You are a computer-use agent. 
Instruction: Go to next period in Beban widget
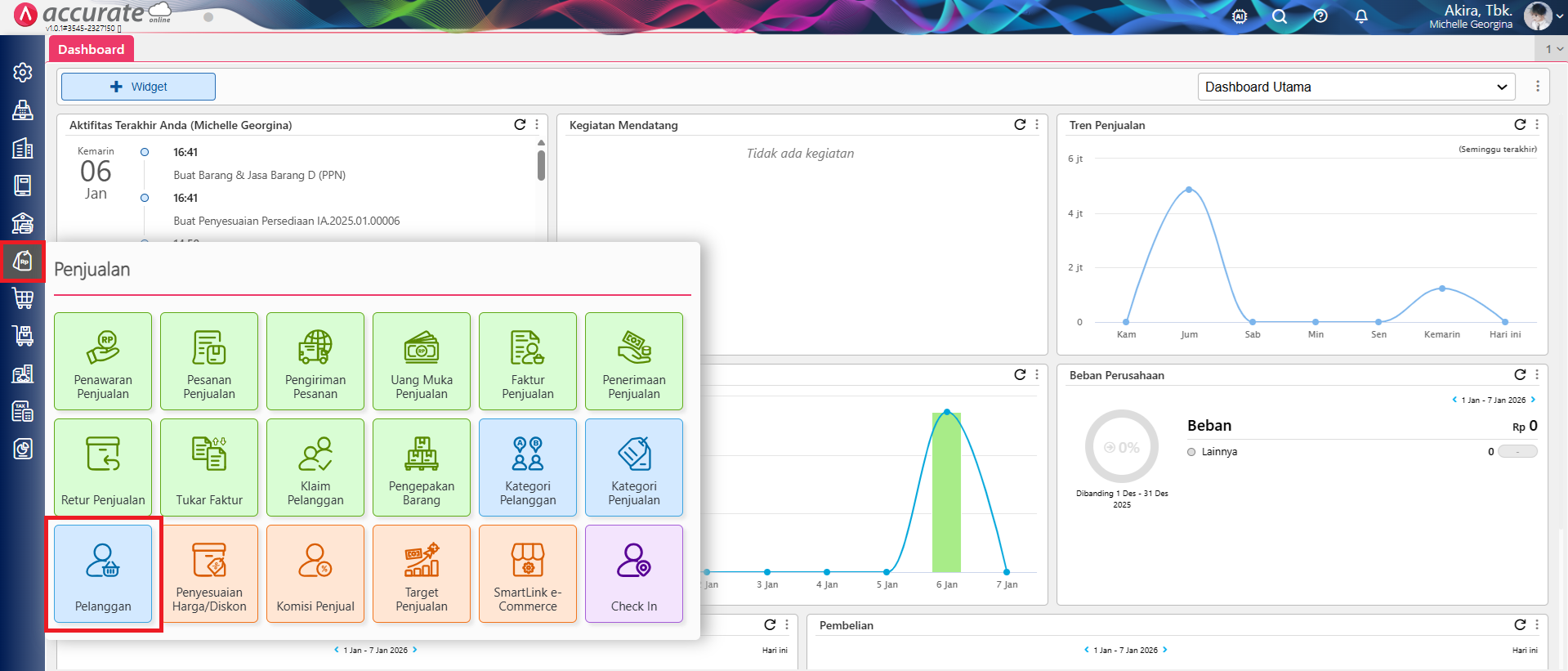point(1533,400)
